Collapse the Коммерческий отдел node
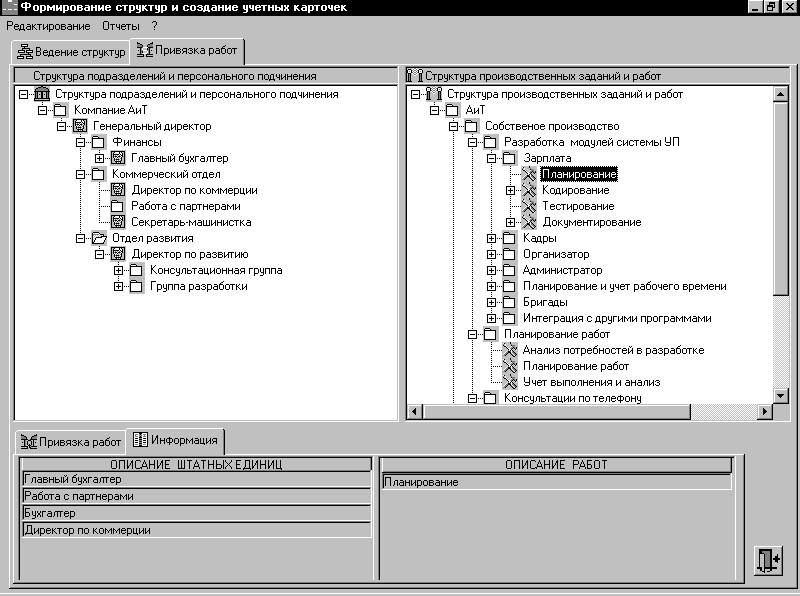This screenshot has height=596, width=800. [81, 174]
